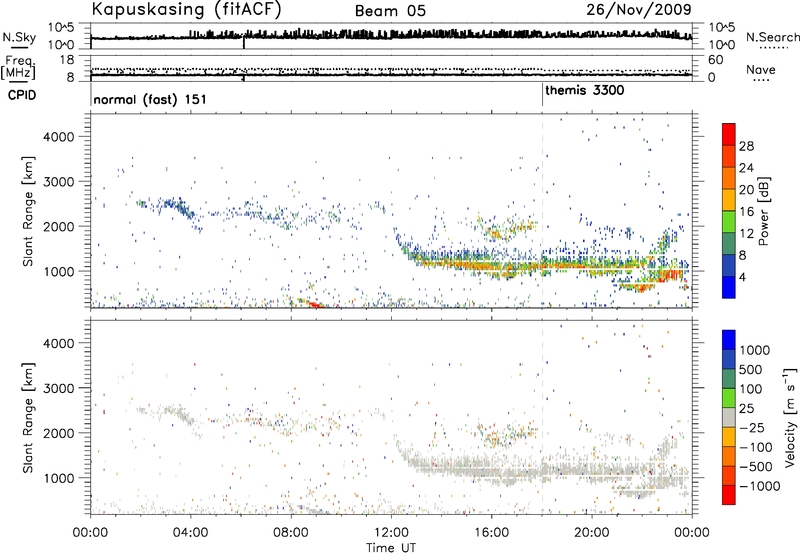This screenshot has width=800, height=554.
Task: Click the "N.Search" legend label
Action: [772, 37]
